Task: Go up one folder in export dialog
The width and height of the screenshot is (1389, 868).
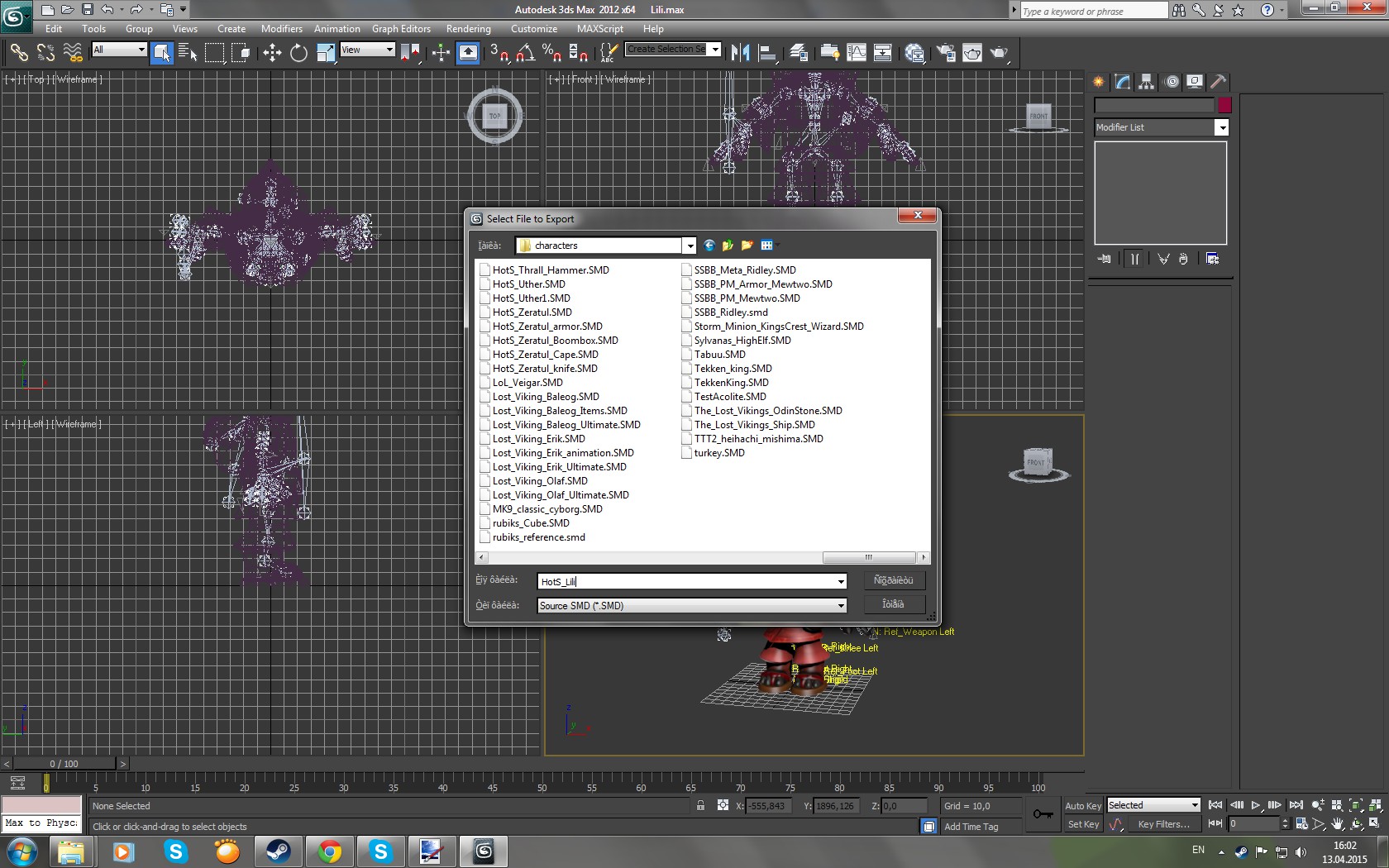Action: (728, 246)
